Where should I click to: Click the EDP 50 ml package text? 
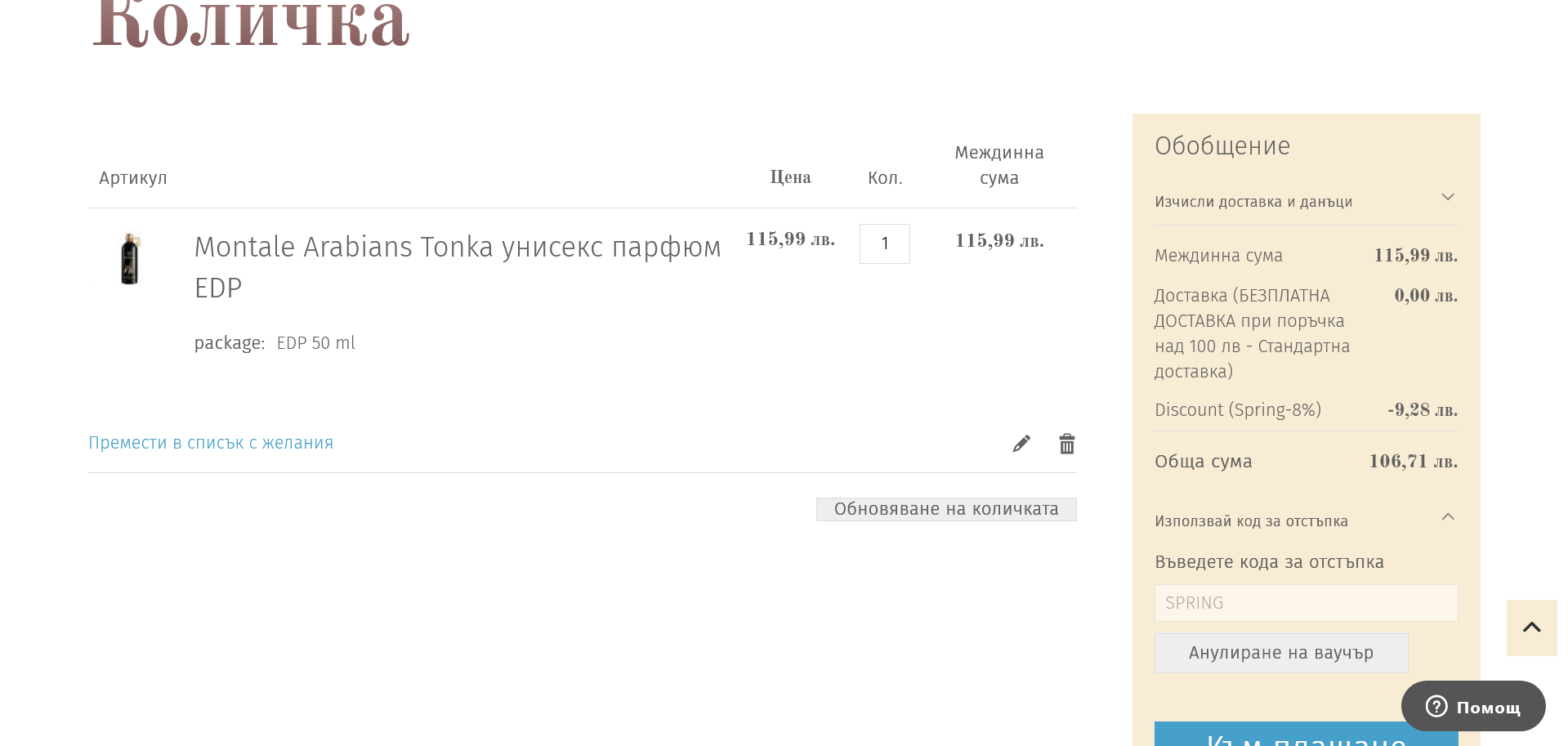point(315,343)
